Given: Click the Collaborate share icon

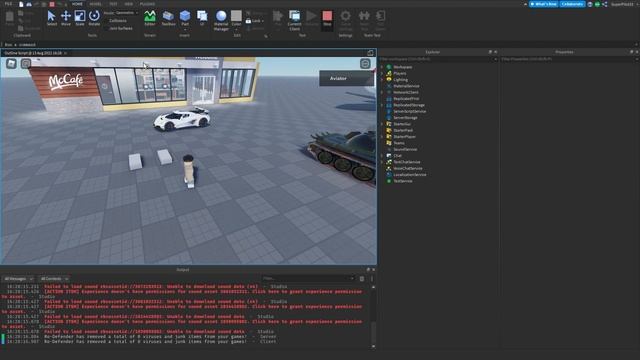Looking at the screenshot, I should (604, 4).
